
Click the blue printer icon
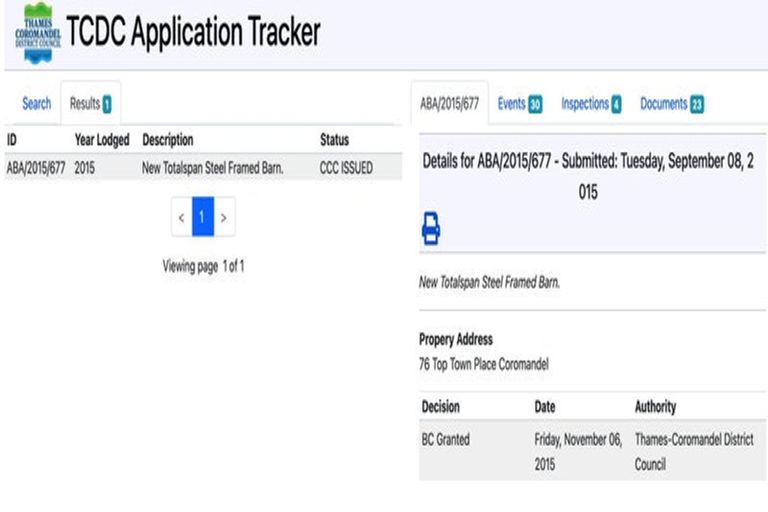coord(430,229)
